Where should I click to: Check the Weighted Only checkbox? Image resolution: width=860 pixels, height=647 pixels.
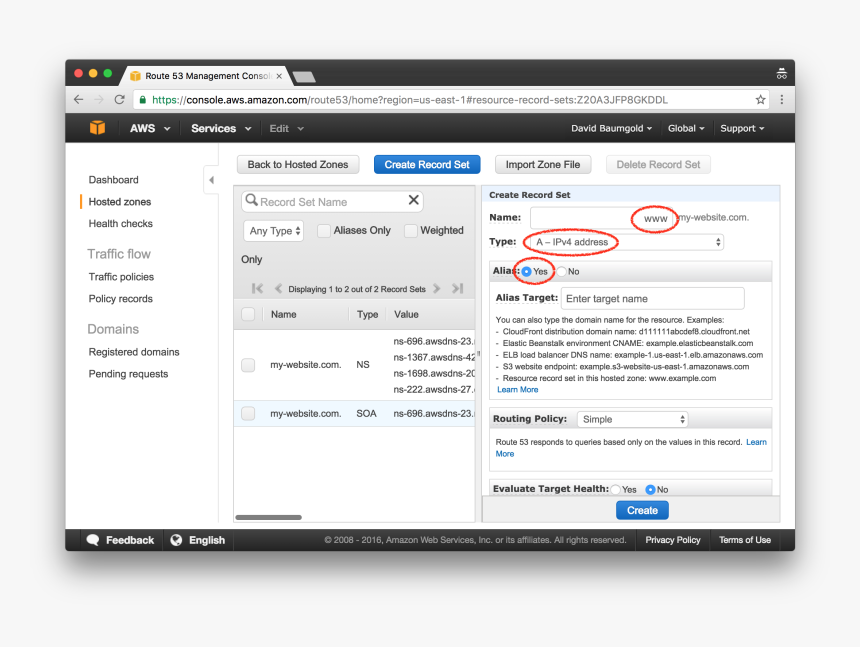coord(410,231)
